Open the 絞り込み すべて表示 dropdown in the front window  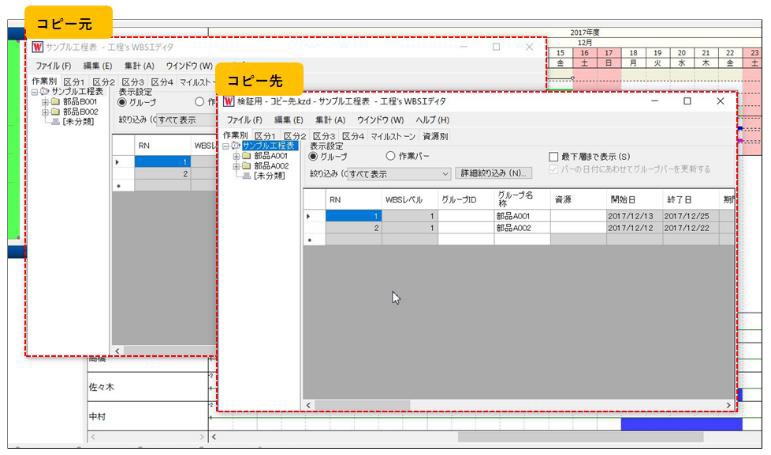click(446, 174)
